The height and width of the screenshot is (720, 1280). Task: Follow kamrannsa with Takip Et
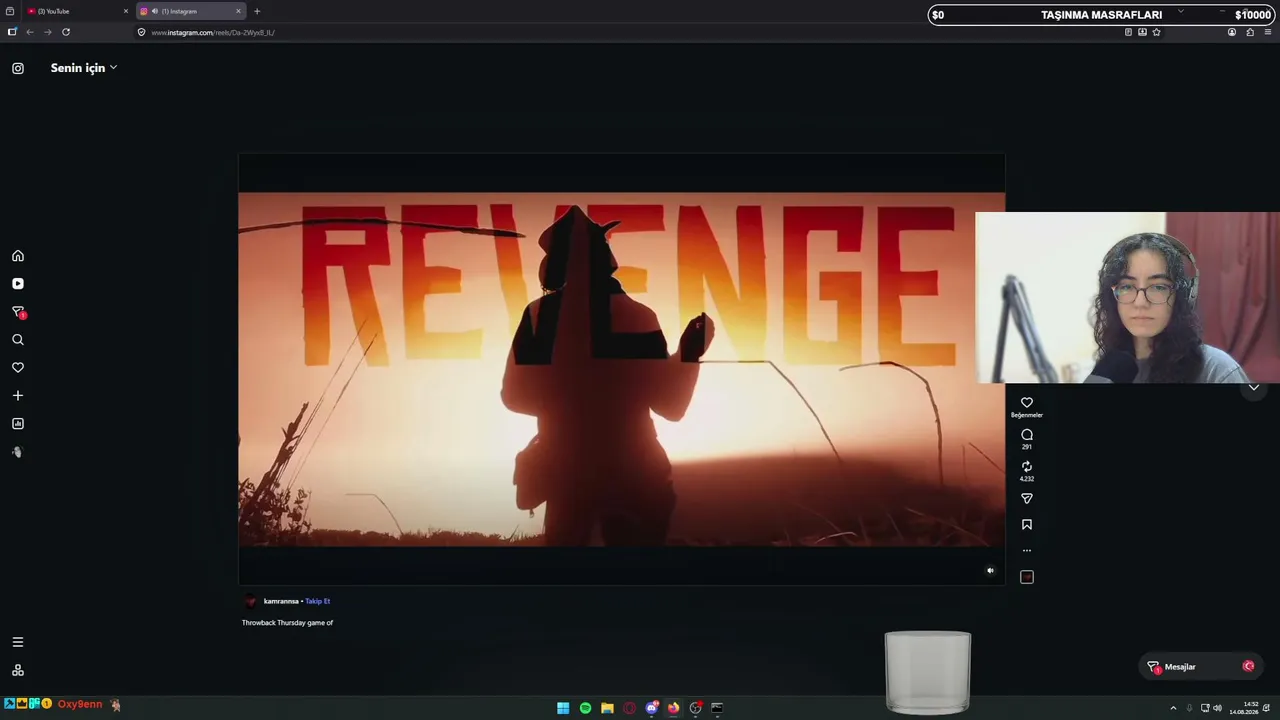318,601
